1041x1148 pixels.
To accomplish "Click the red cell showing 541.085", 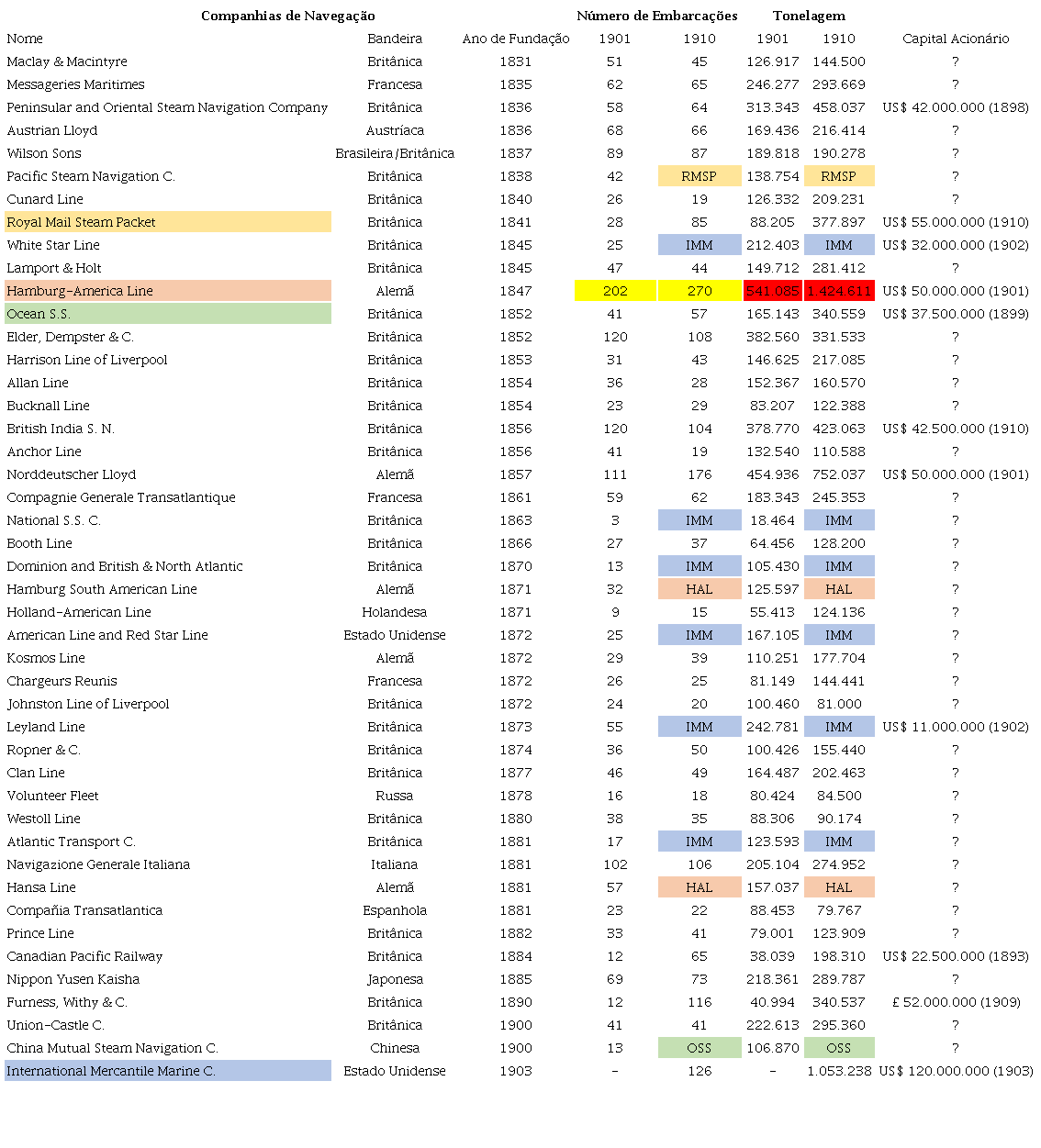I will tap(772, 291).
